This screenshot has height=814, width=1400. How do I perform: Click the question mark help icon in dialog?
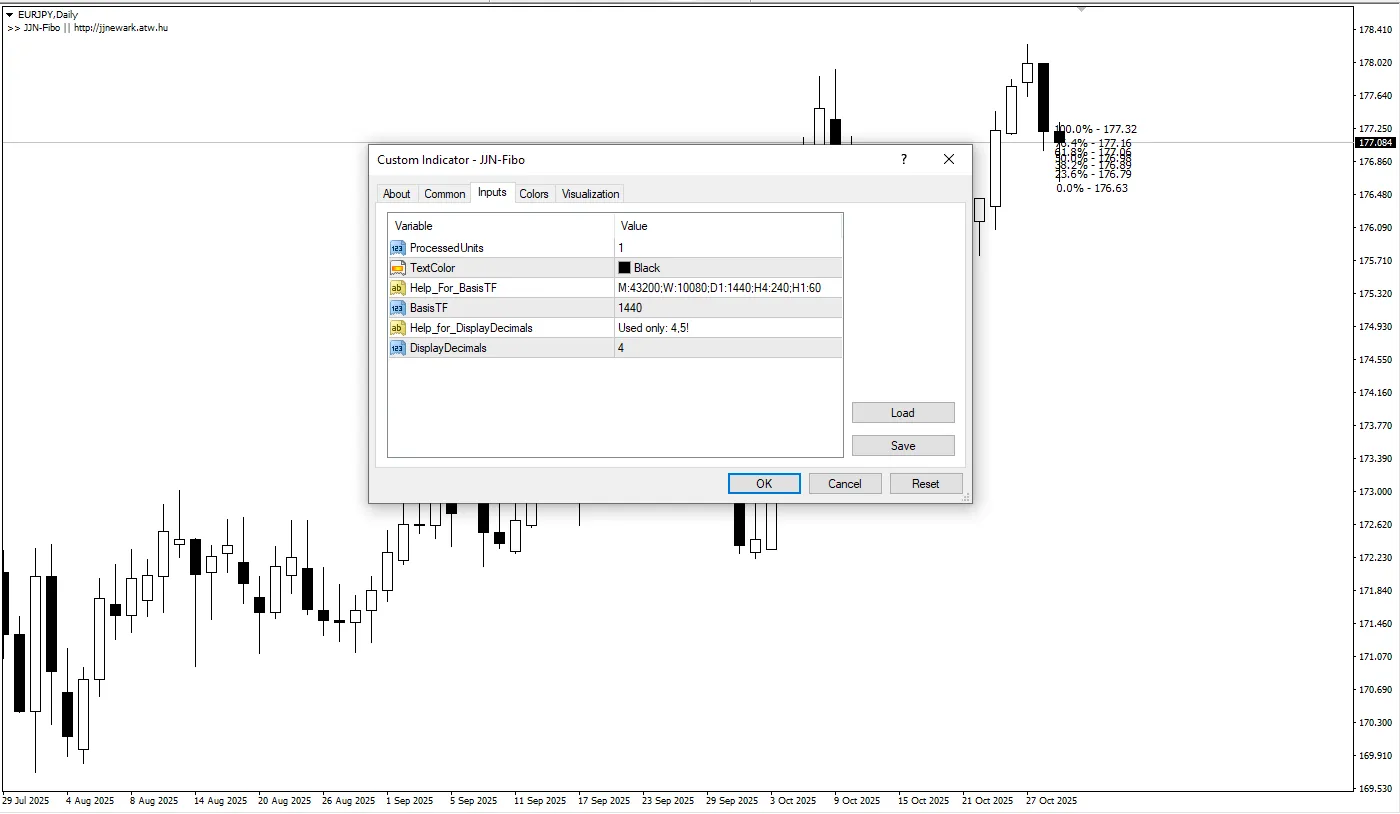(904, 160)
